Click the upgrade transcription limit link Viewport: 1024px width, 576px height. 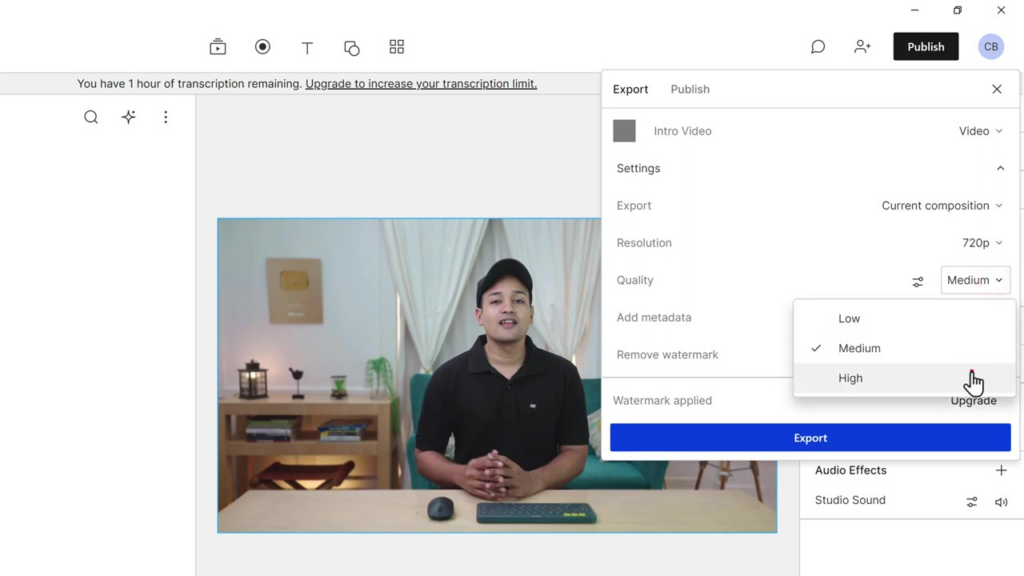[x=421, y=84]
